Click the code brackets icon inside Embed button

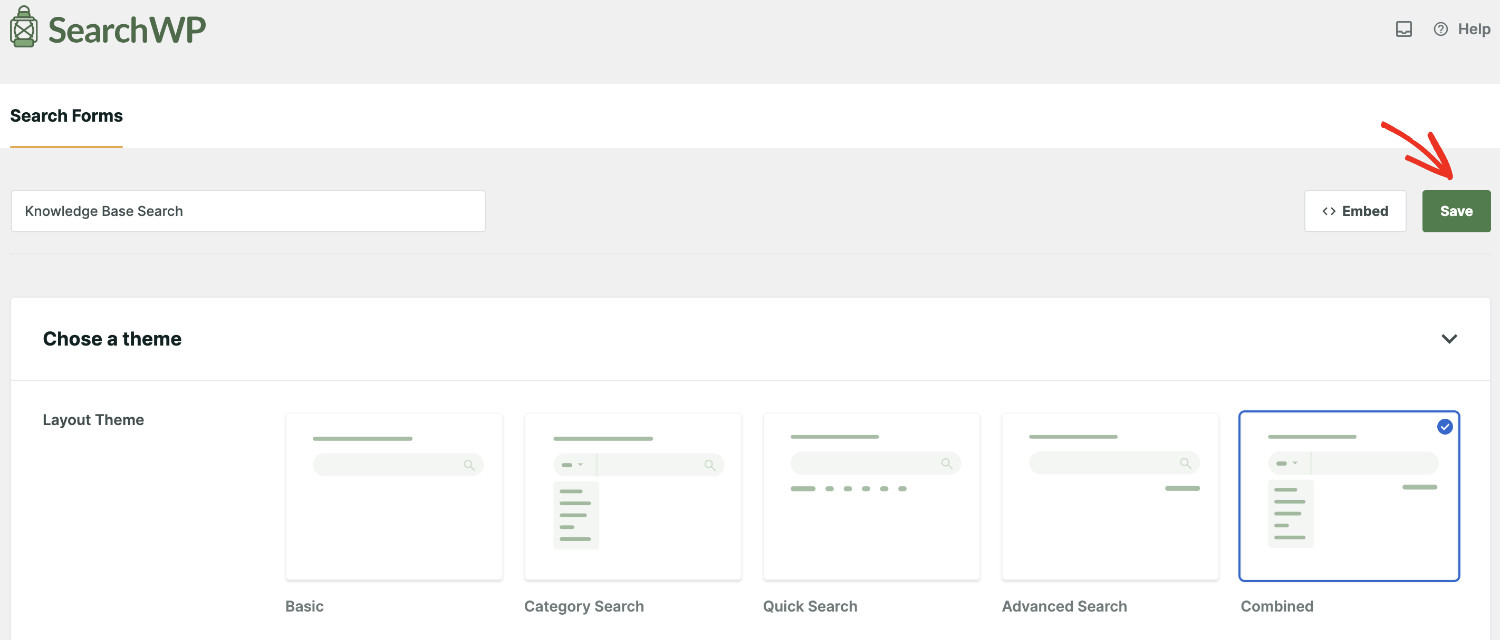(1329, 211)
